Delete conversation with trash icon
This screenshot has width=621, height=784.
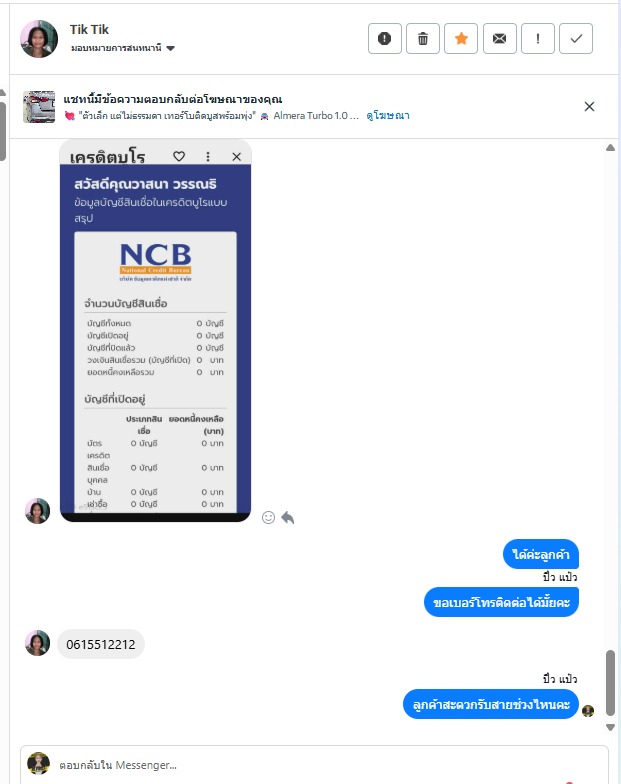(x=423, y=38)
